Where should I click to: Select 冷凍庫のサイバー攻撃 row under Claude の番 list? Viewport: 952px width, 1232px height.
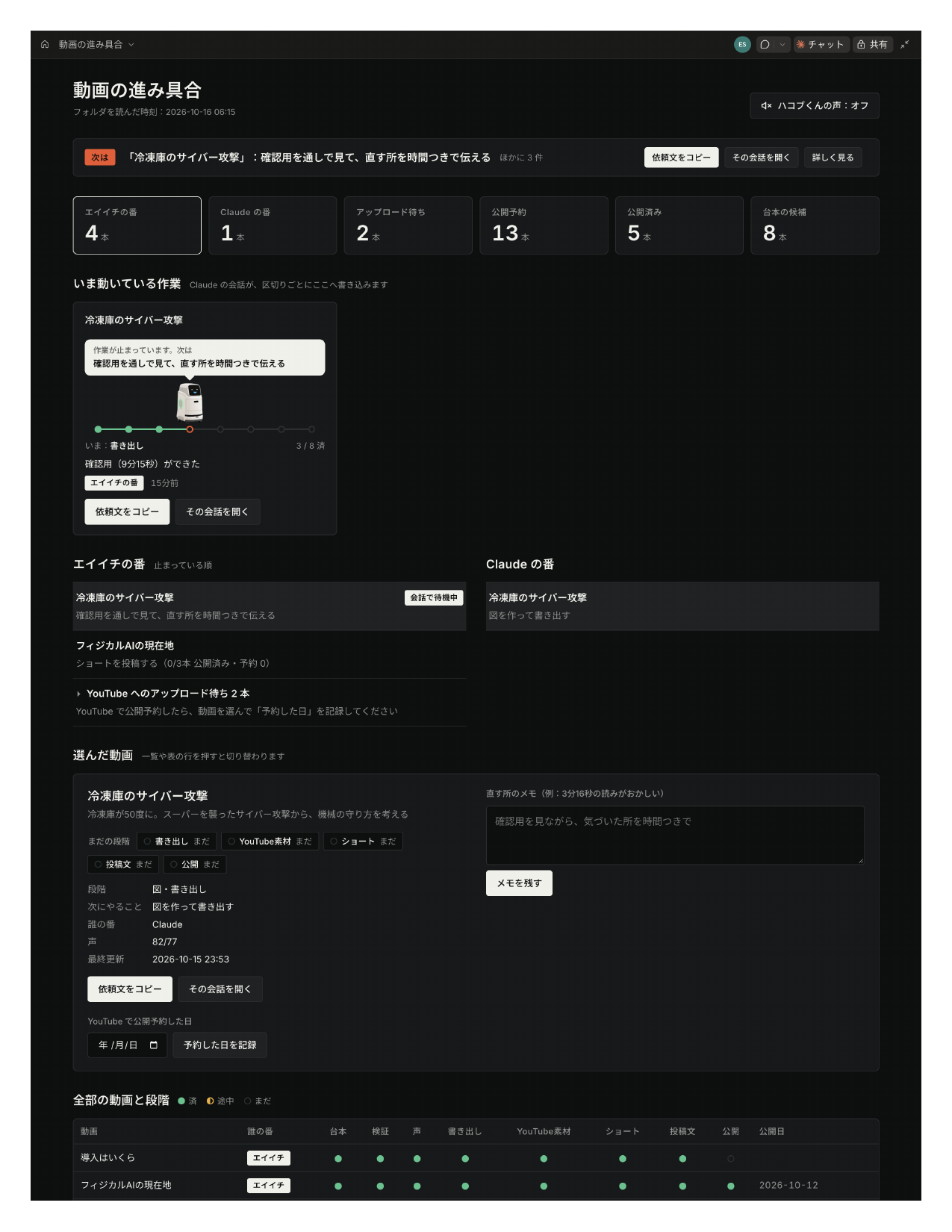682,606
